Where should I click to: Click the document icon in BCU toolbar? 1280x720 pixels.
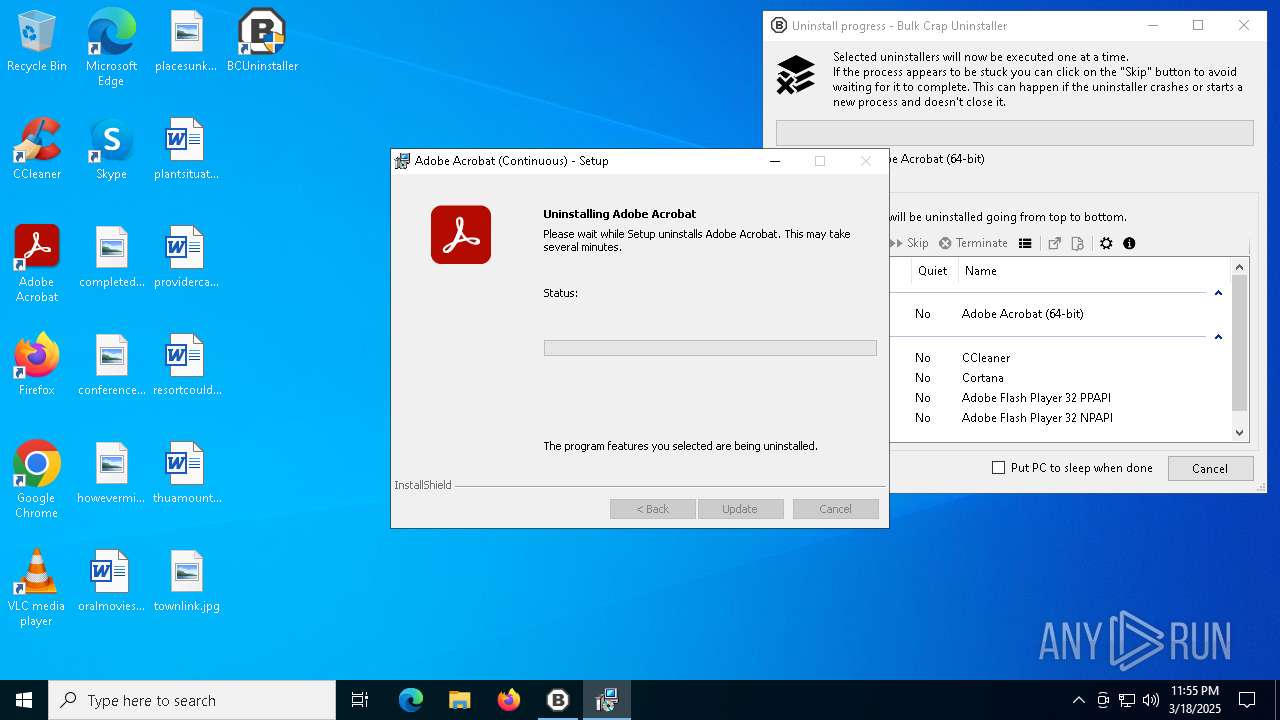[x=1077, y=243]
